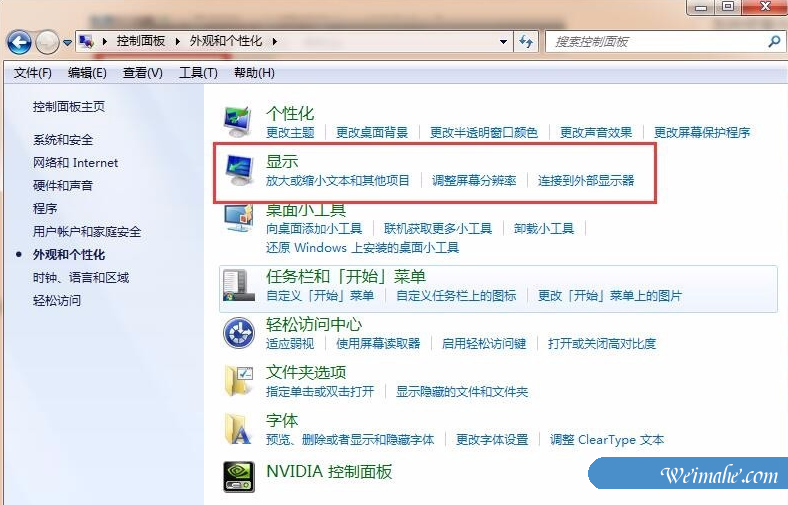Viewport: 788px width, 505px height.
Task: Expand the arrow after 控制面板 breadcrumb
Action: [177, 41]
